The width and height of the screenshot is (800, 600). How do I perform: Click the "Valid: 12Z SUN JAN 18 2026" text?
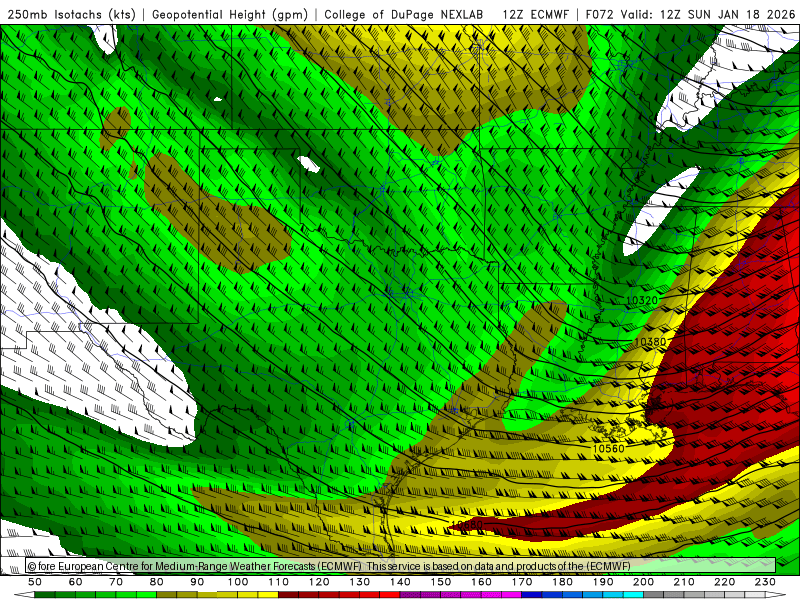point(708,15)
